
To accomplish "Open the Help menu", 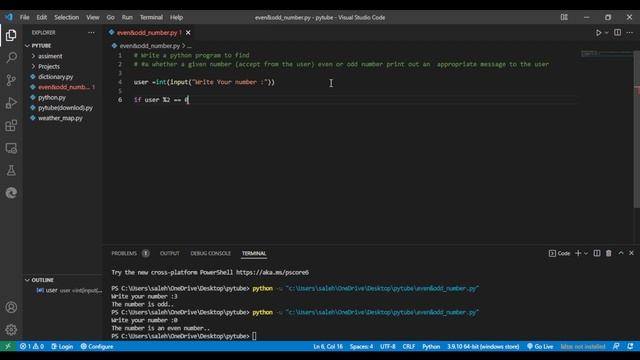I will 176,17.
